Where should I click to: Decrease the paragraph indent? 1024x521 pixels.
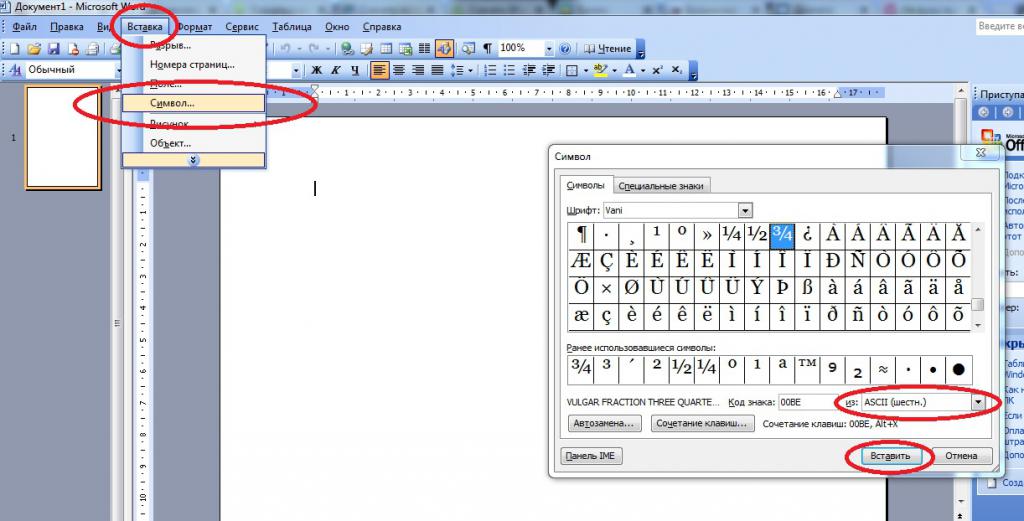pyautogui.click(x=529, y=70)
